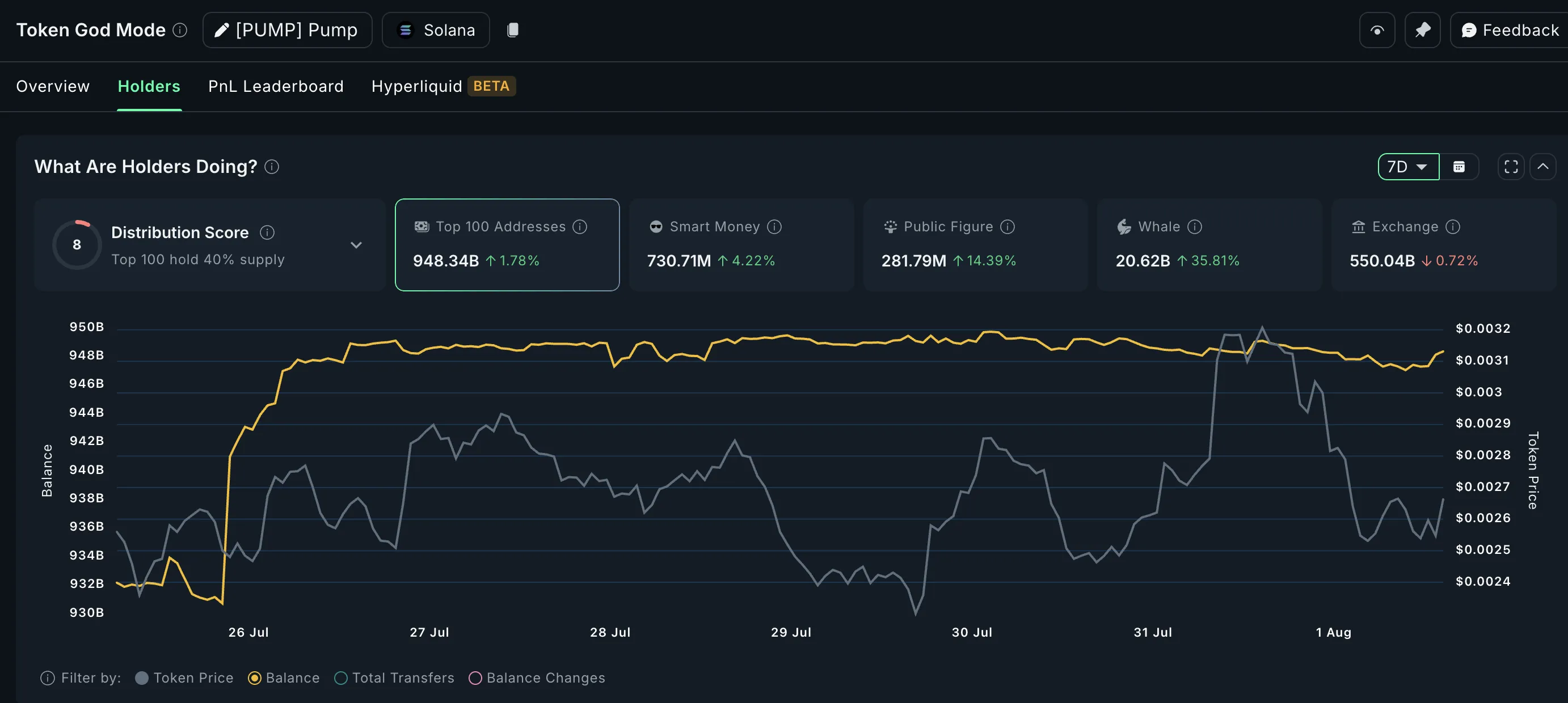
Task: Select the Whale holders card
Action: (x=1209, y=244)
